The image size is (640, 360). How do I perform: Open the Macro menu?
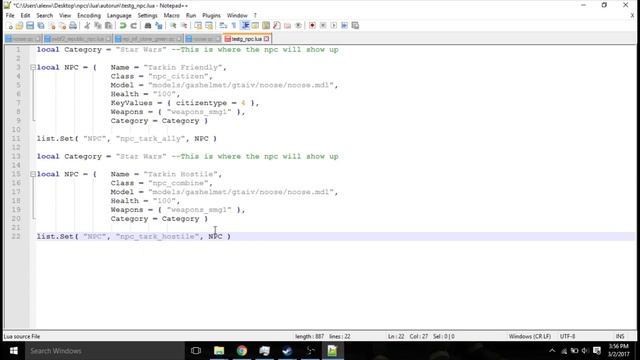pos(171,16)
